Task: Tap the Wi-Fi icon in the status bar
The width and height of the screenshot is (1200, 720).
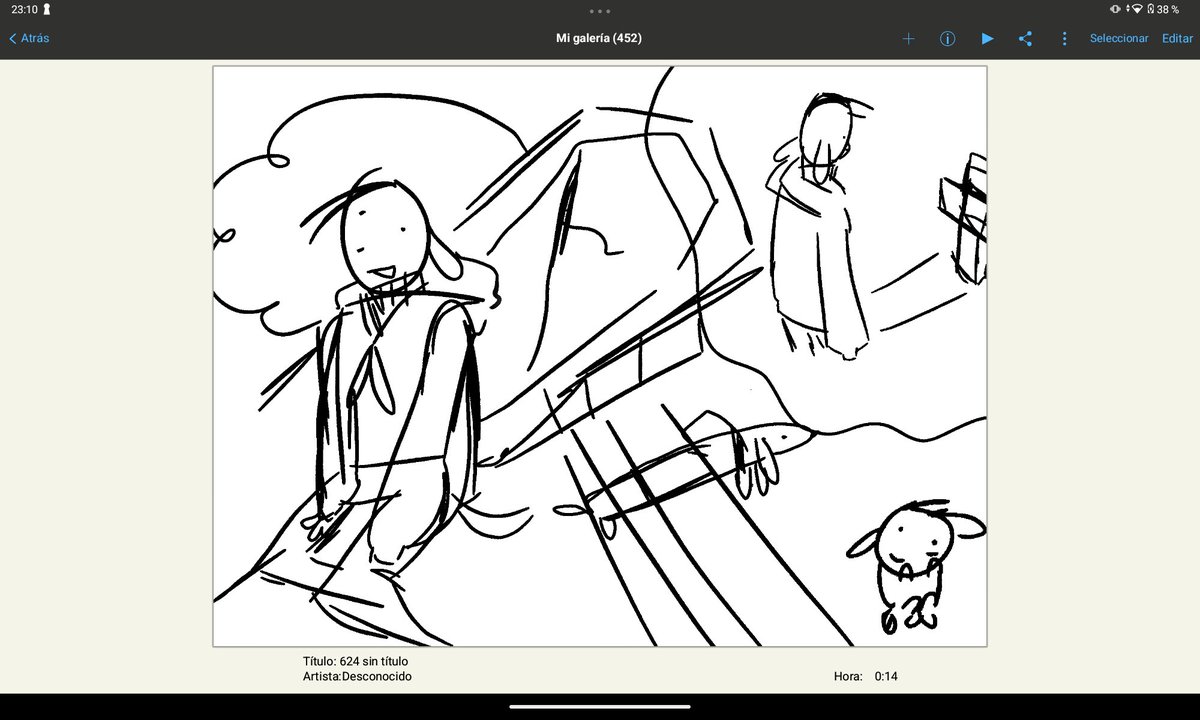Action: 1137,9
